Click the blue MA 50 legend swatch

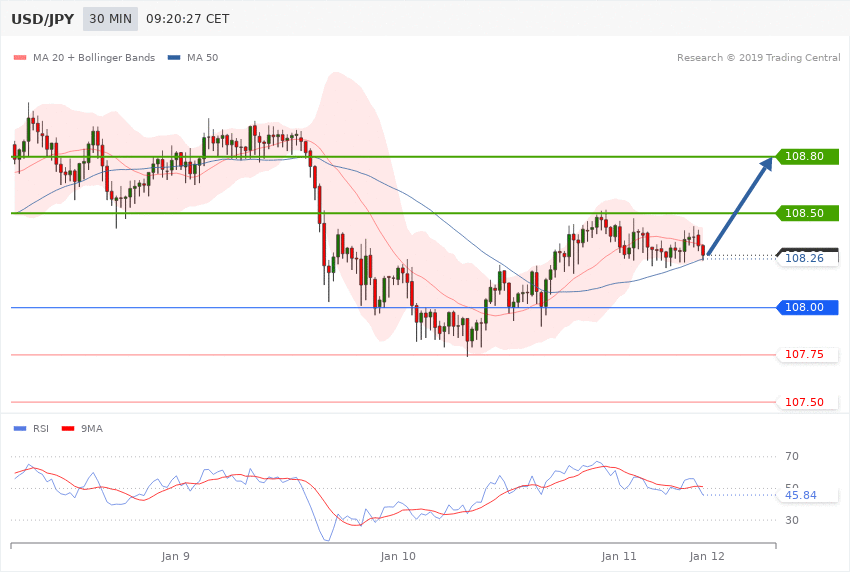174,57
